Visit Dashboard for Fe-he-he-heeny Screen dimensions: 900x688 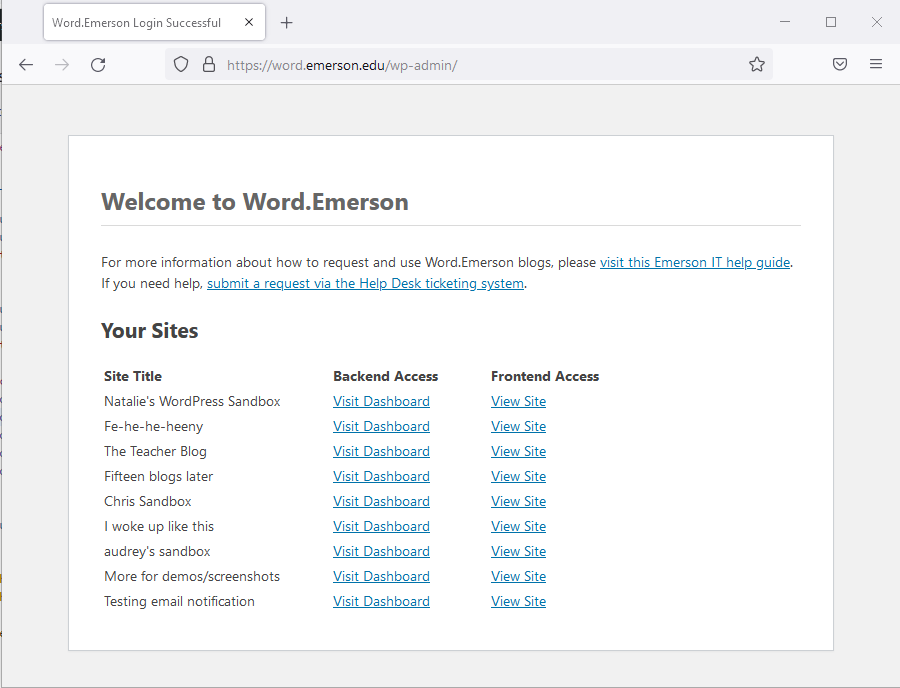381,426
